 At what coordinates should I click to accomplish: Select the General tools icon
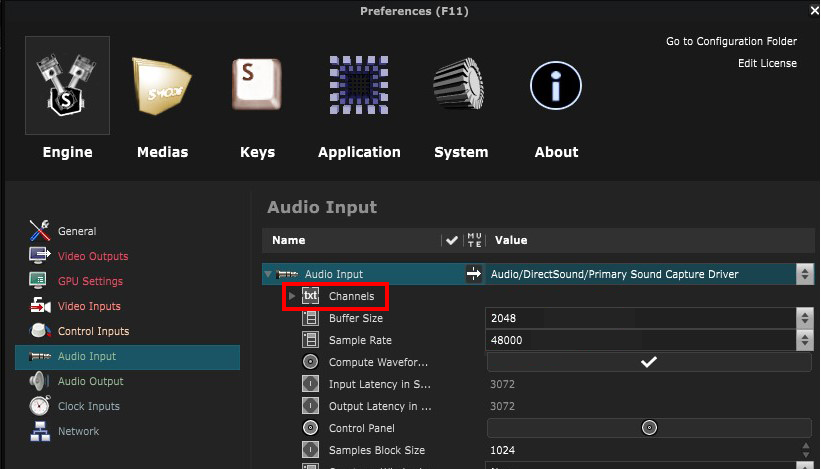40,230
